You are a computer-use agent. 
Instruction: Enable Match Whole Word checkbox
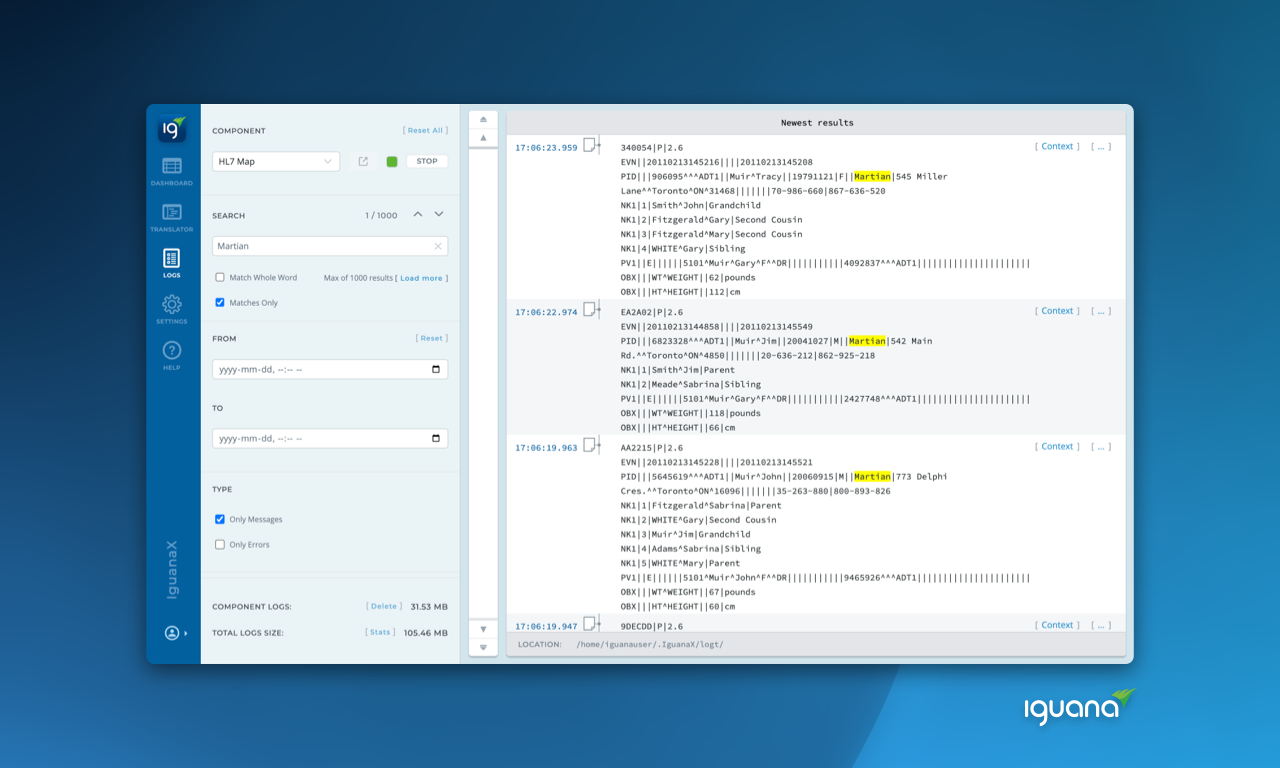[220, 278]
